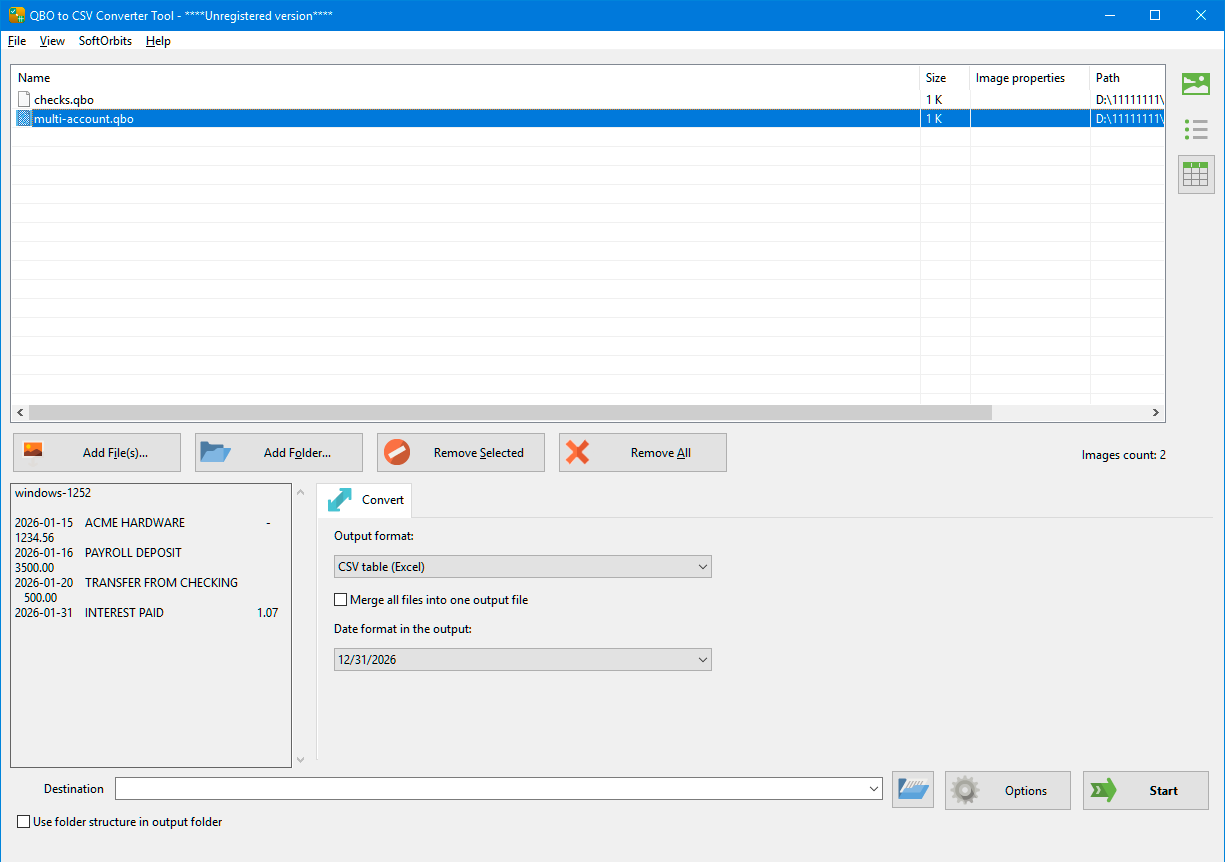
Task: Click Remove Selected button
Action: (461, 452)
